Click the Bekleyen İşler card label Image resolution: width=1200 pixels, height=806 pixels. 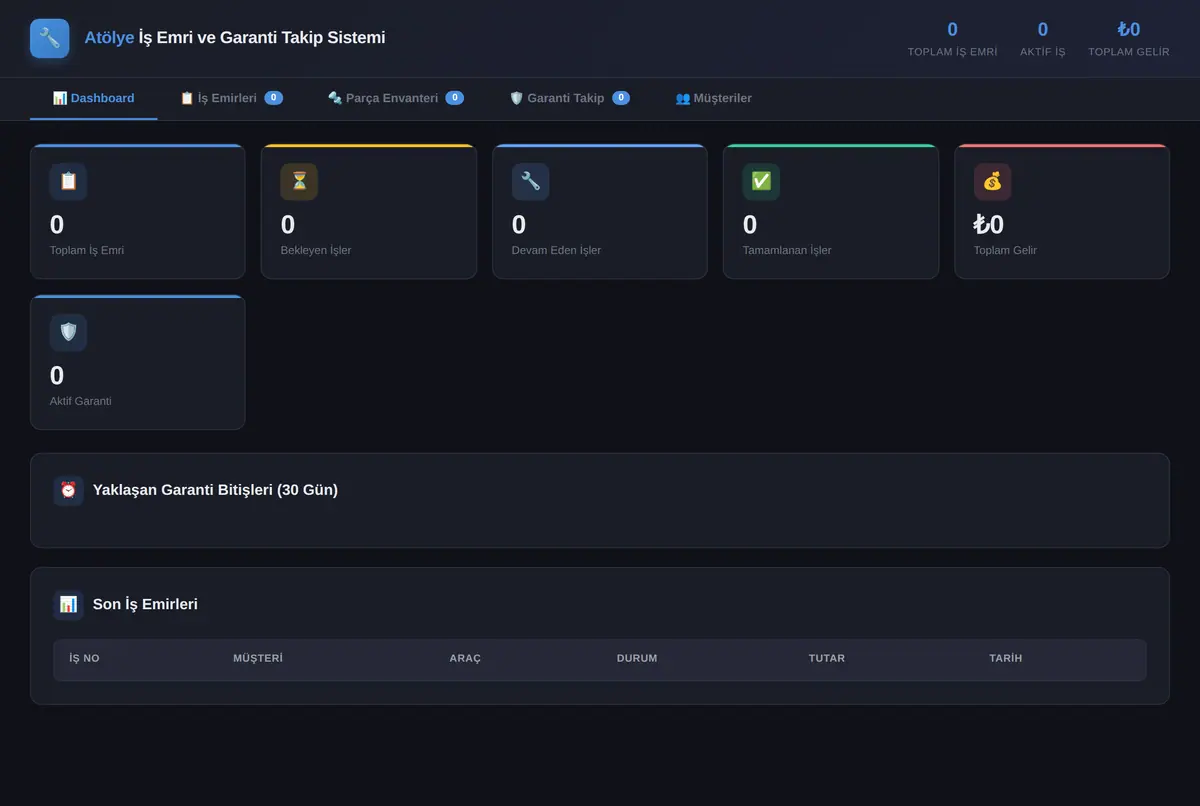pos(316,250)
